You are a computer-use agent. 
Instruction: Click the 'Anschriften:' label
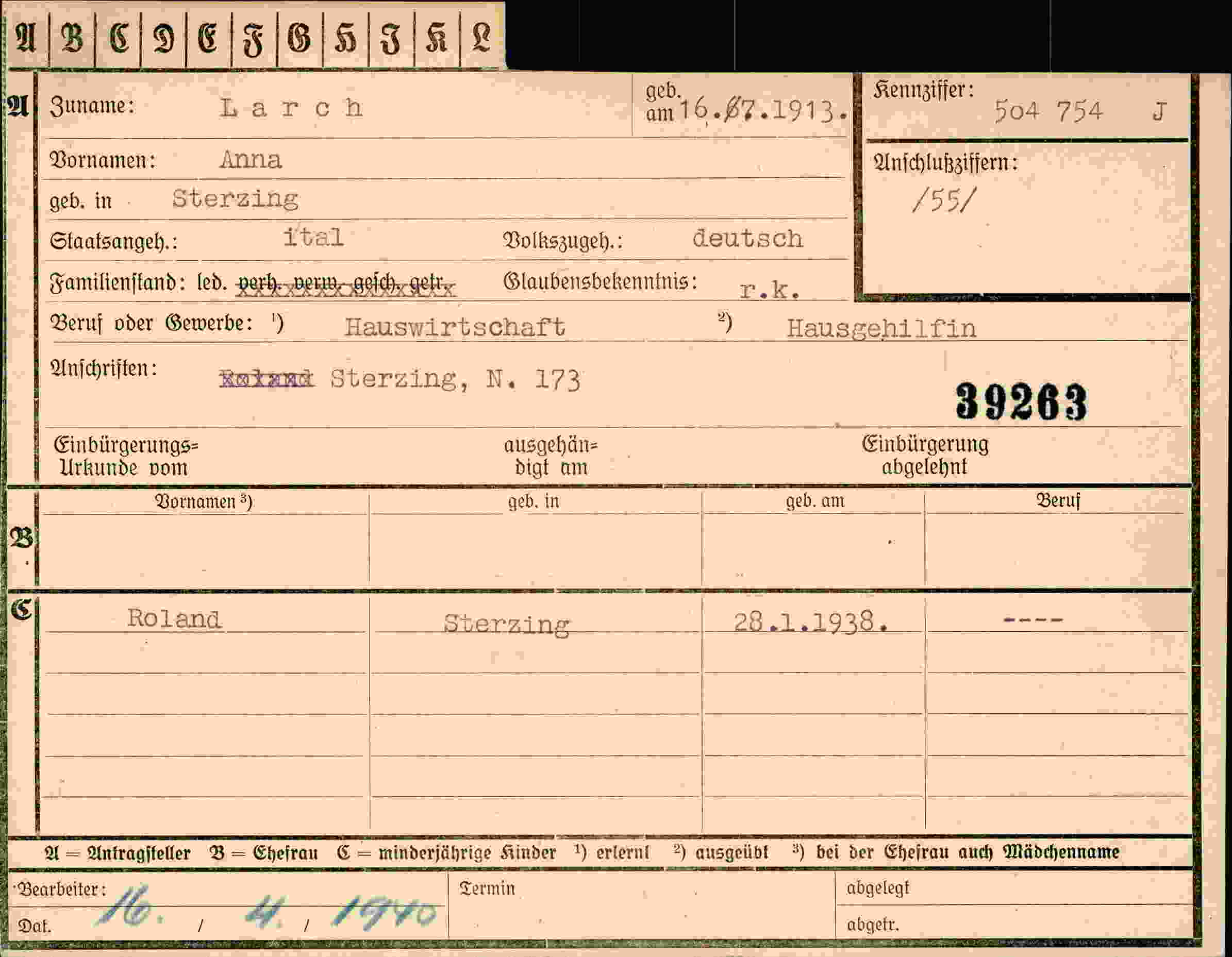pos(104,369)
